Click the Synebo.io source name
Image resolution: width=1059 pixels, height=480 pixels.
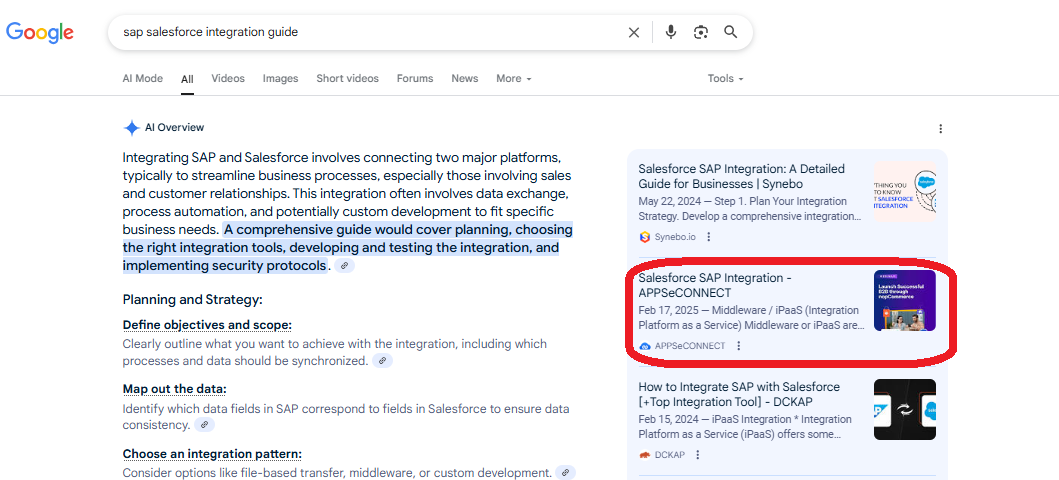677,237
